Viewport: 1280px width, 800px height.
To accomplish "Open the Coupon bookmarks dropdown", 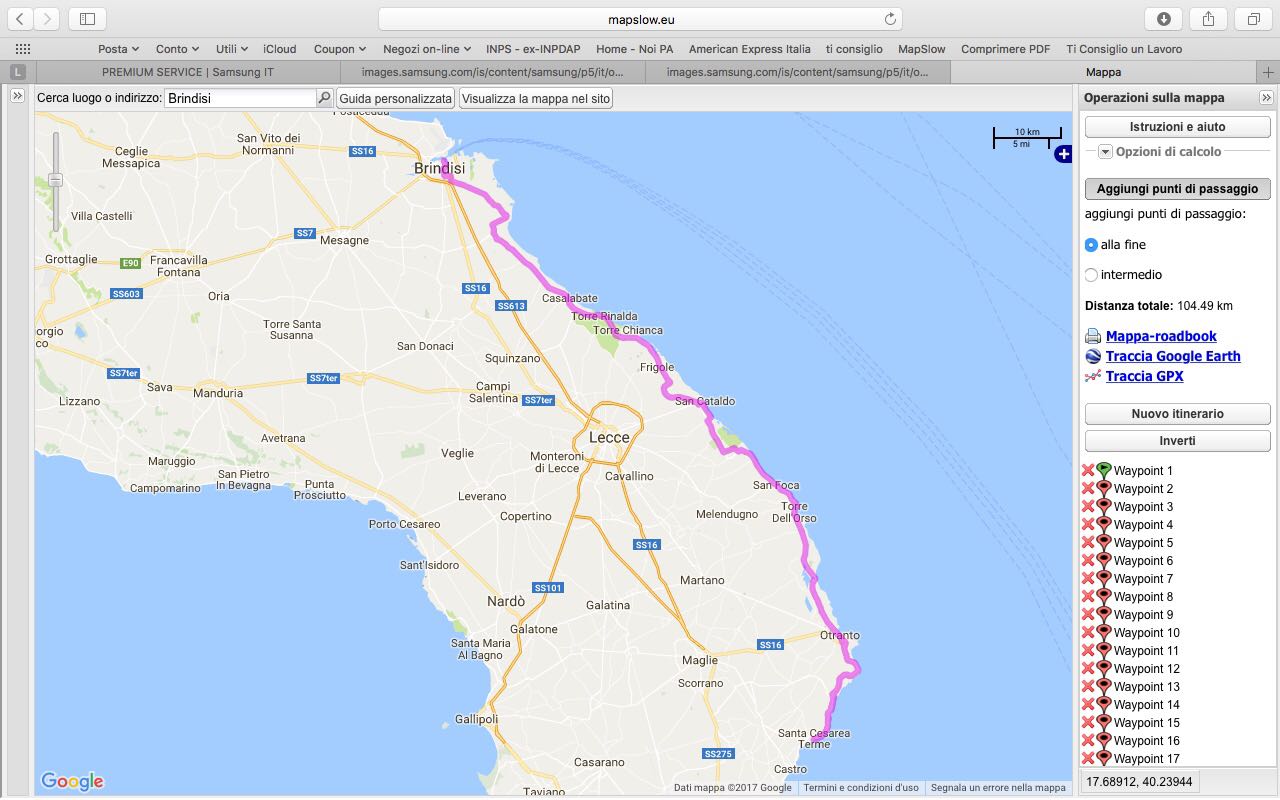I will coord(340,49).
